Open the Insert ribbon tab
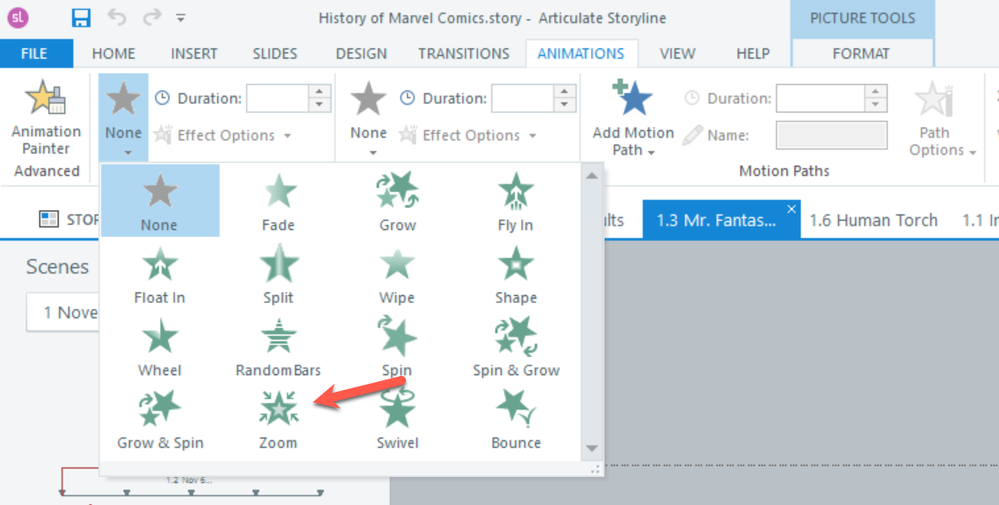 (x=194, y=54)
